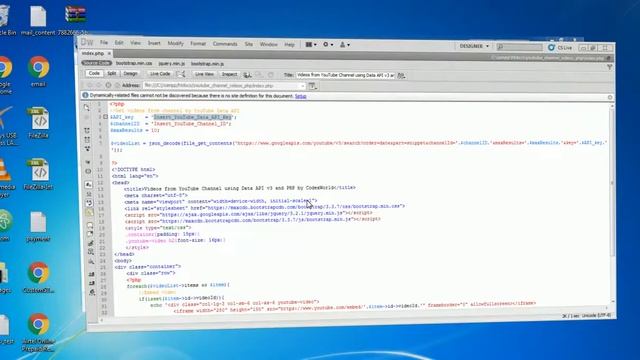Screen dimensions: 640x360
Task: Click the Open Documents icon in coding toolbar
Action: 87,108
